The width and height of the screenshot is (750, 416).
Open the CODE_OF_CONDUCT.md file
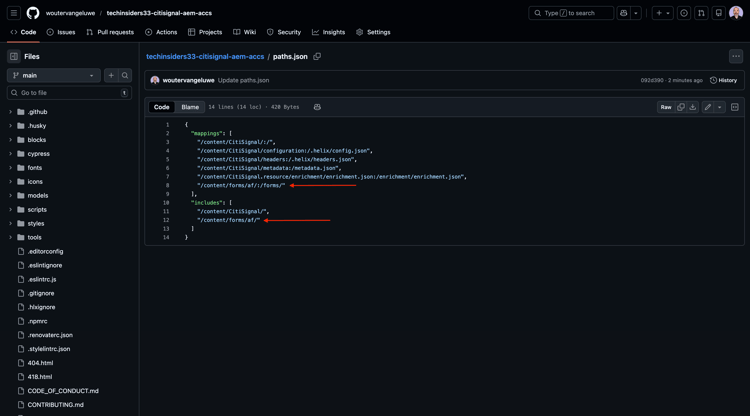tap(63, 391)
